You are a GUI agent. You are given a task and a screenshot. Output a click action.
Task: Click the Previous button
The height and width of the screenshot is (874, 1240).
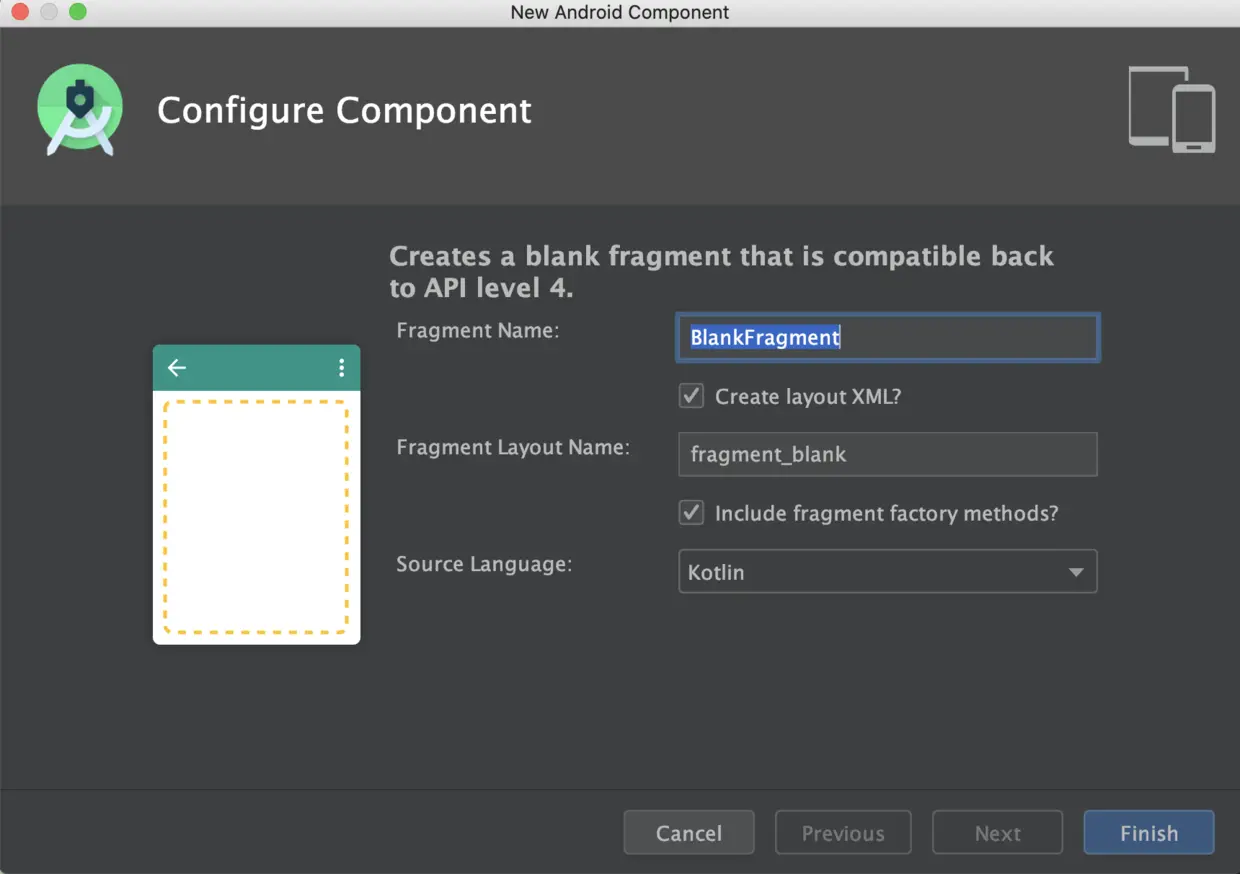(843, 833)
